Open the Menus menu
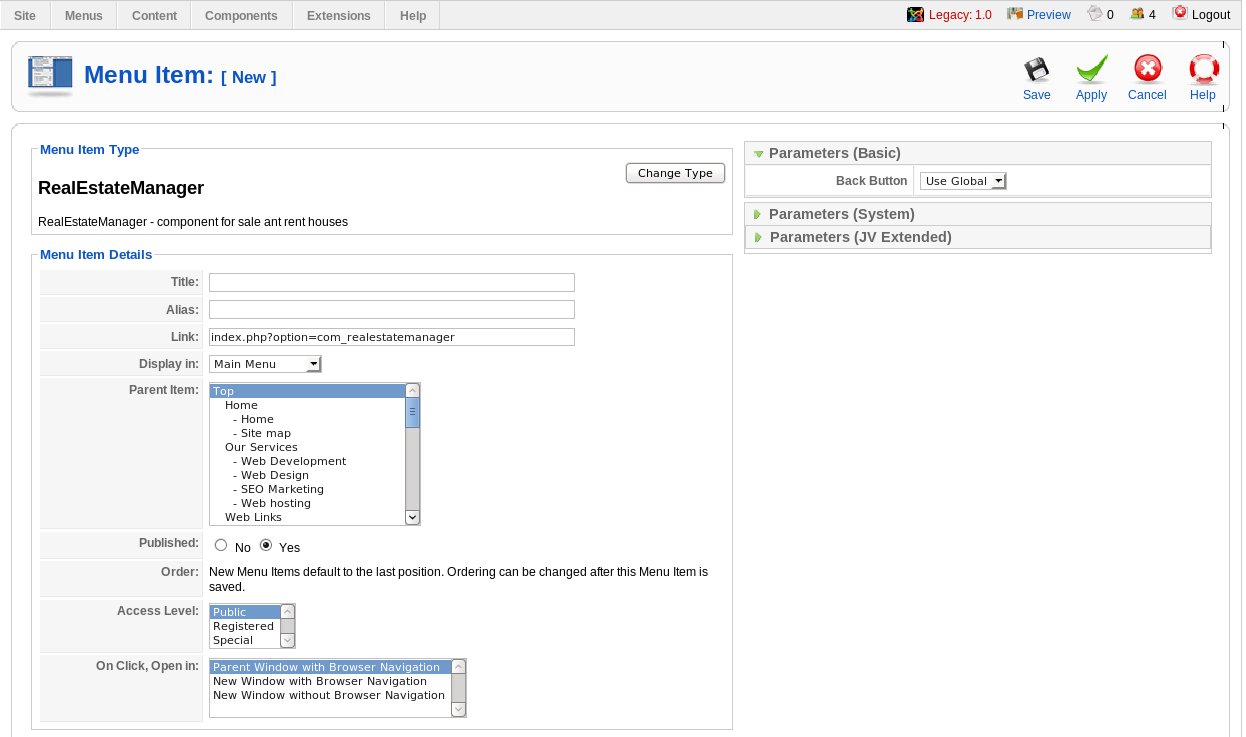 coord(83,15)
